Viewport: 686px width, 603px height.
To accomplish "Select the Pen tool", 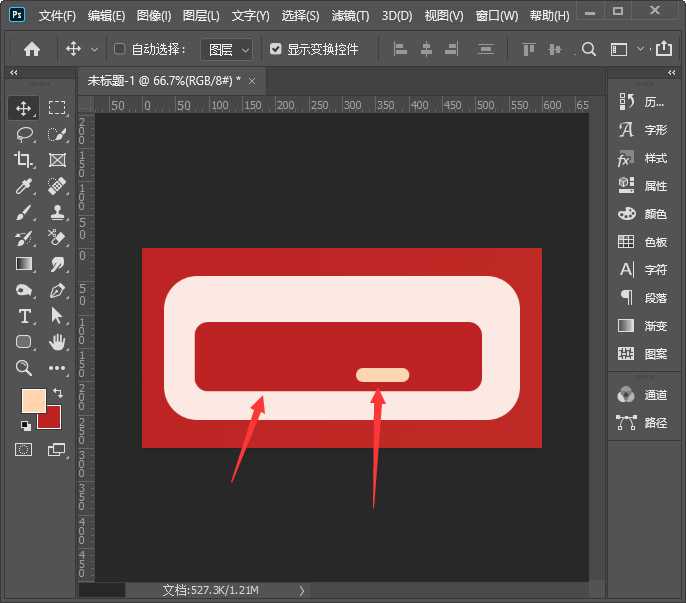I will point(57,290).
